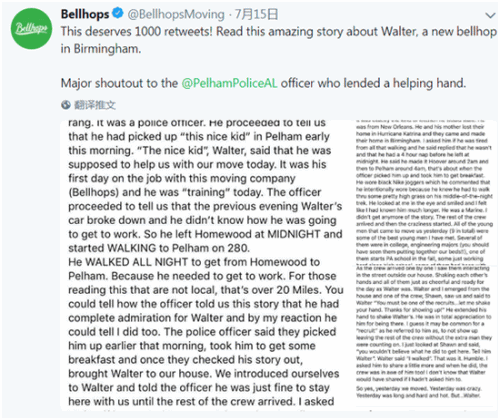Click 'He WALKED ALL NIGHT' paragraph in image
The image size is (500, 420).
[x=206, y=332]
